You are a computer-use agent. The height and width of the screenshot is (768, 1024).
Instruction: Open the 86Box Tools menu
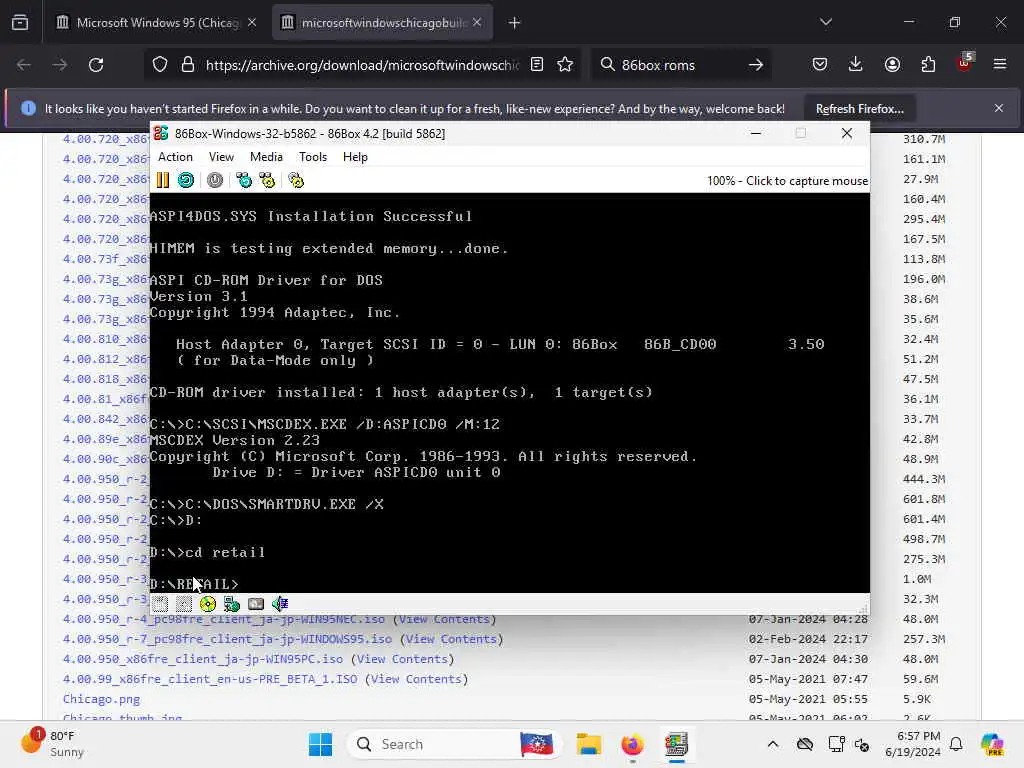click(313, 157)
